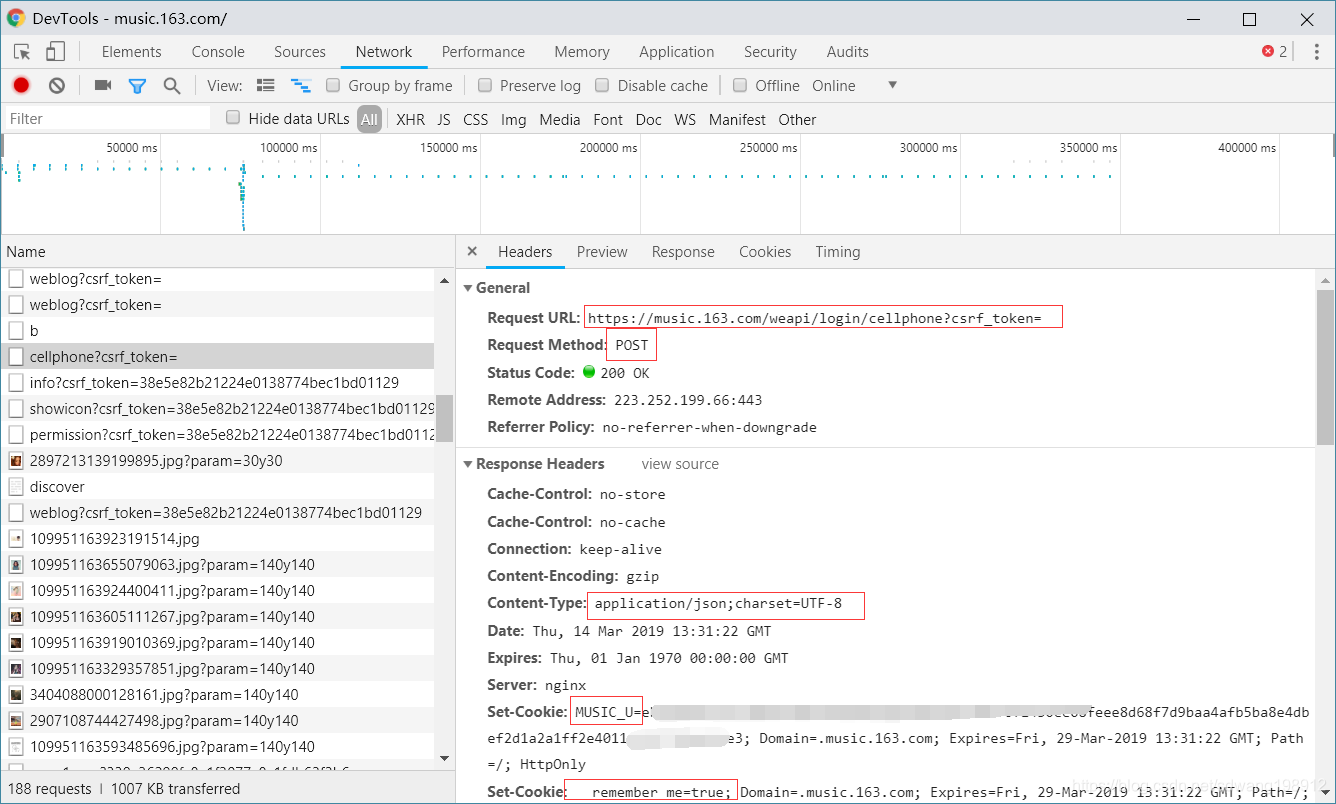
Task: Open network search magnifier icon
Action: (x=172, y=86)
